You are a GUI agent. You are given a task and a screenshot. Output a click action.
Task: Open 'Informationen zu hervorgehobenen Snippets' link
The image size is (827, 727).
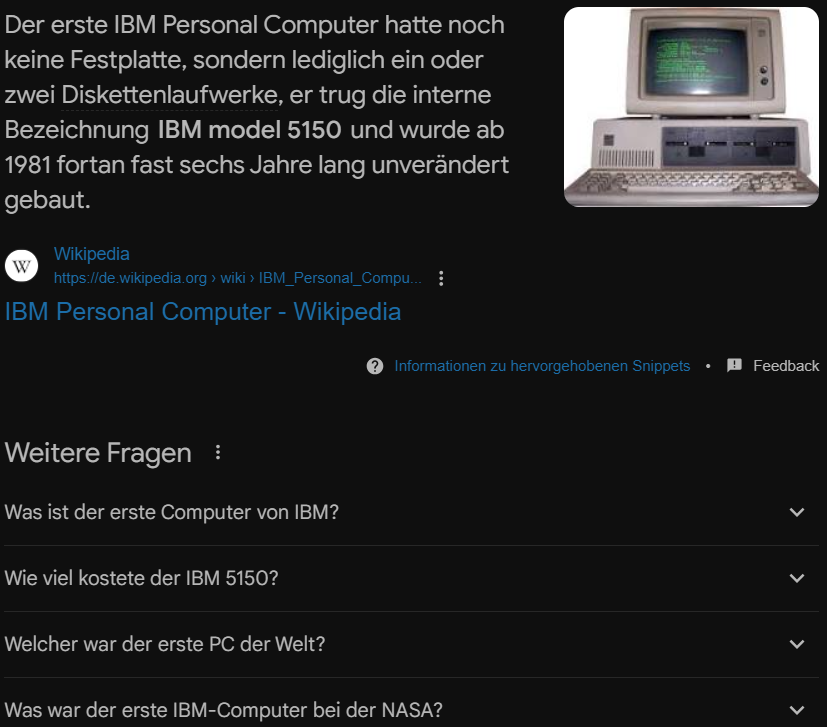point(542,366)
